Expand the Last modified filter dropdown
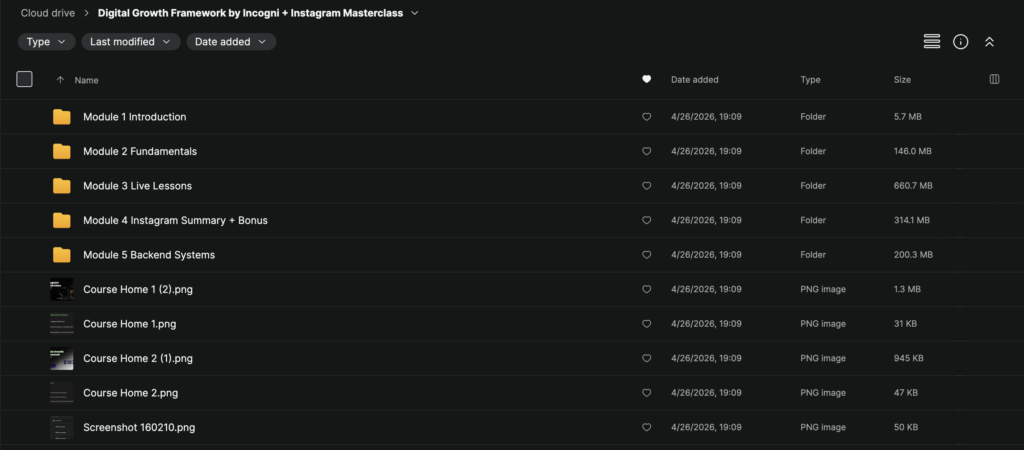1024x450 pixels. click(131, 42)
